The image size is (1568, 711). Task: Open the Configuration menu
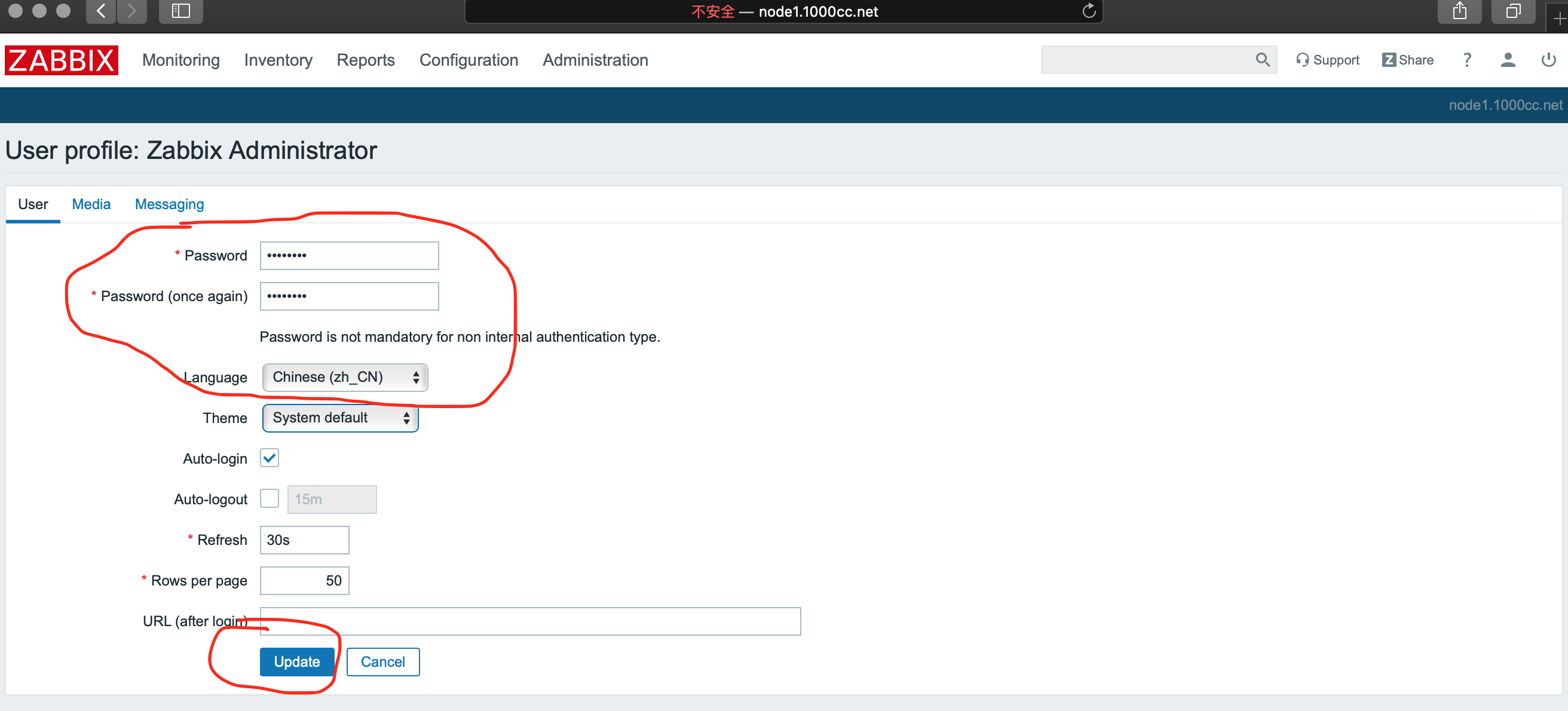click(x=468, y=60)
